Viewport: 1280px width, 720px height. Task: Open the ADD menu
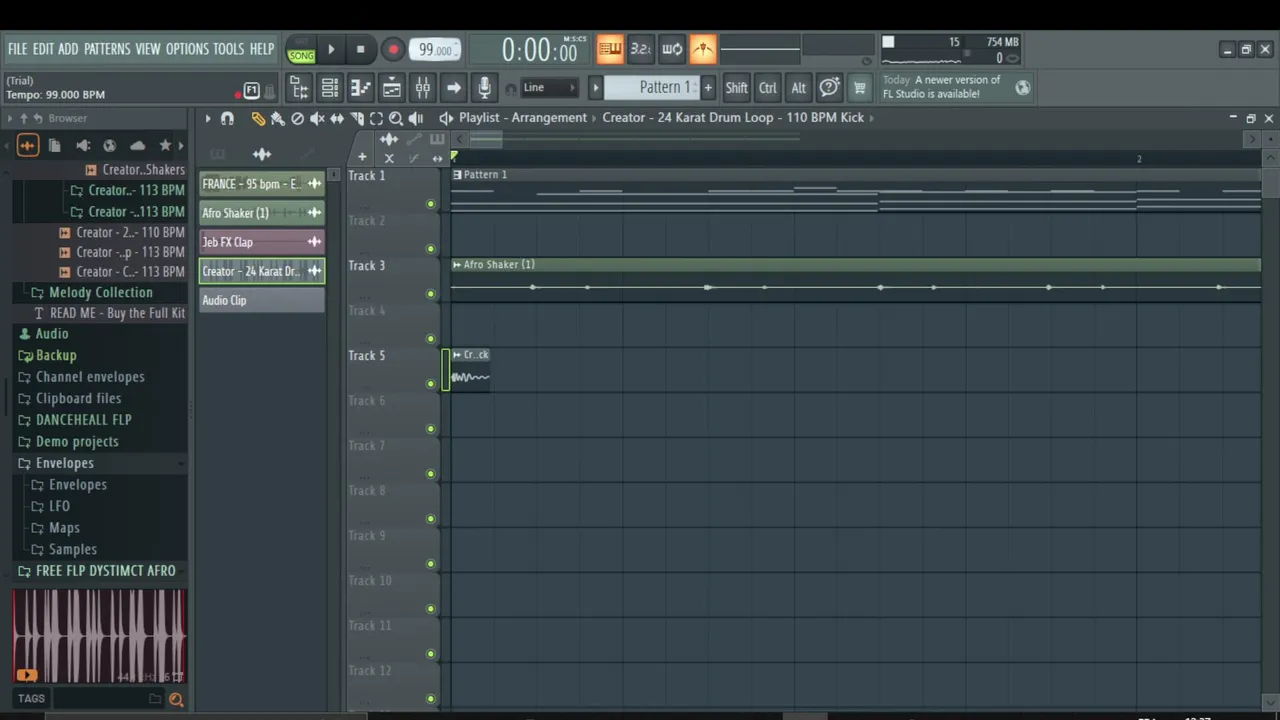click(68, 49)
